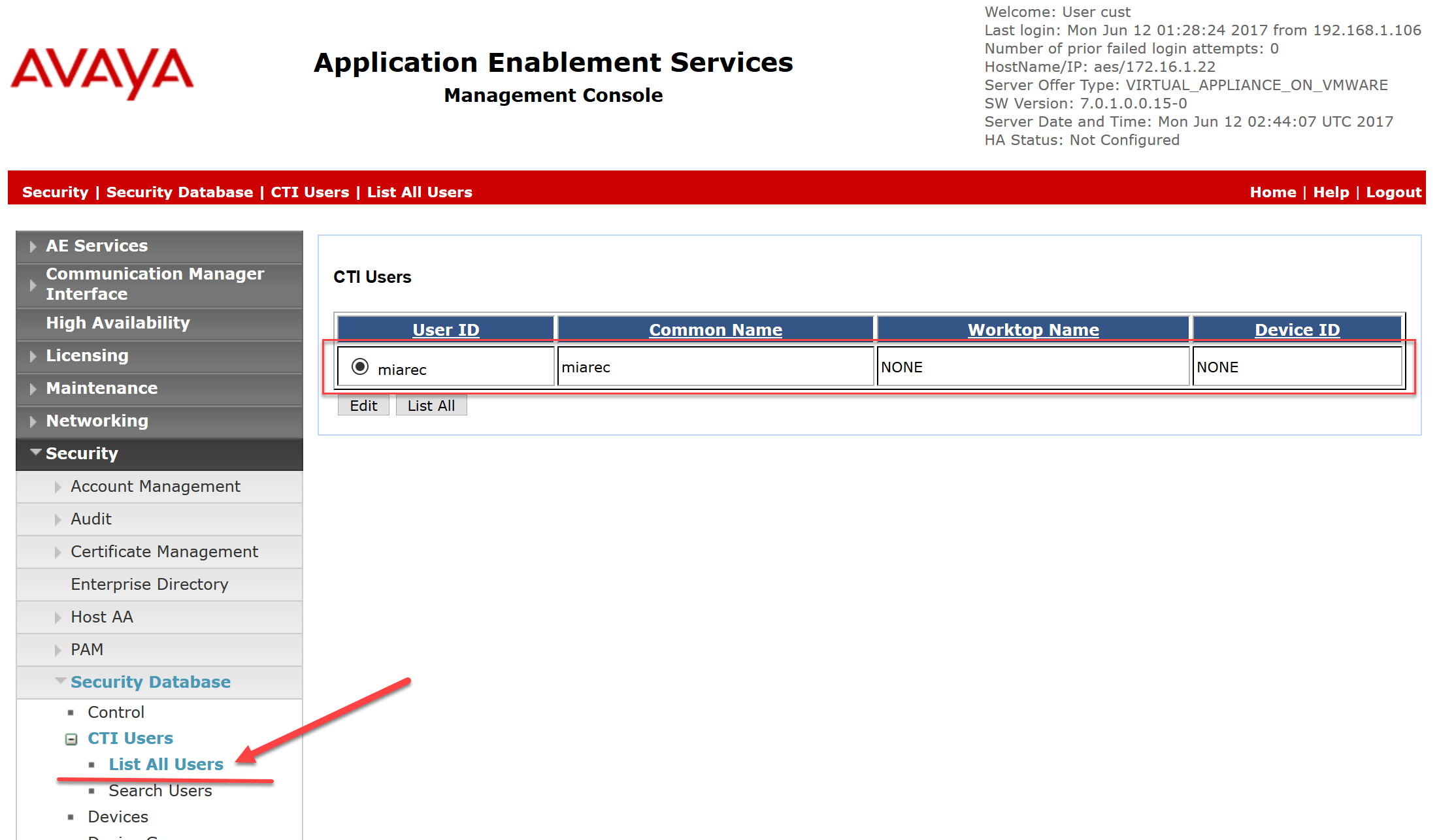
Task: Click the miarec User ID text
Action: point(402,370)
